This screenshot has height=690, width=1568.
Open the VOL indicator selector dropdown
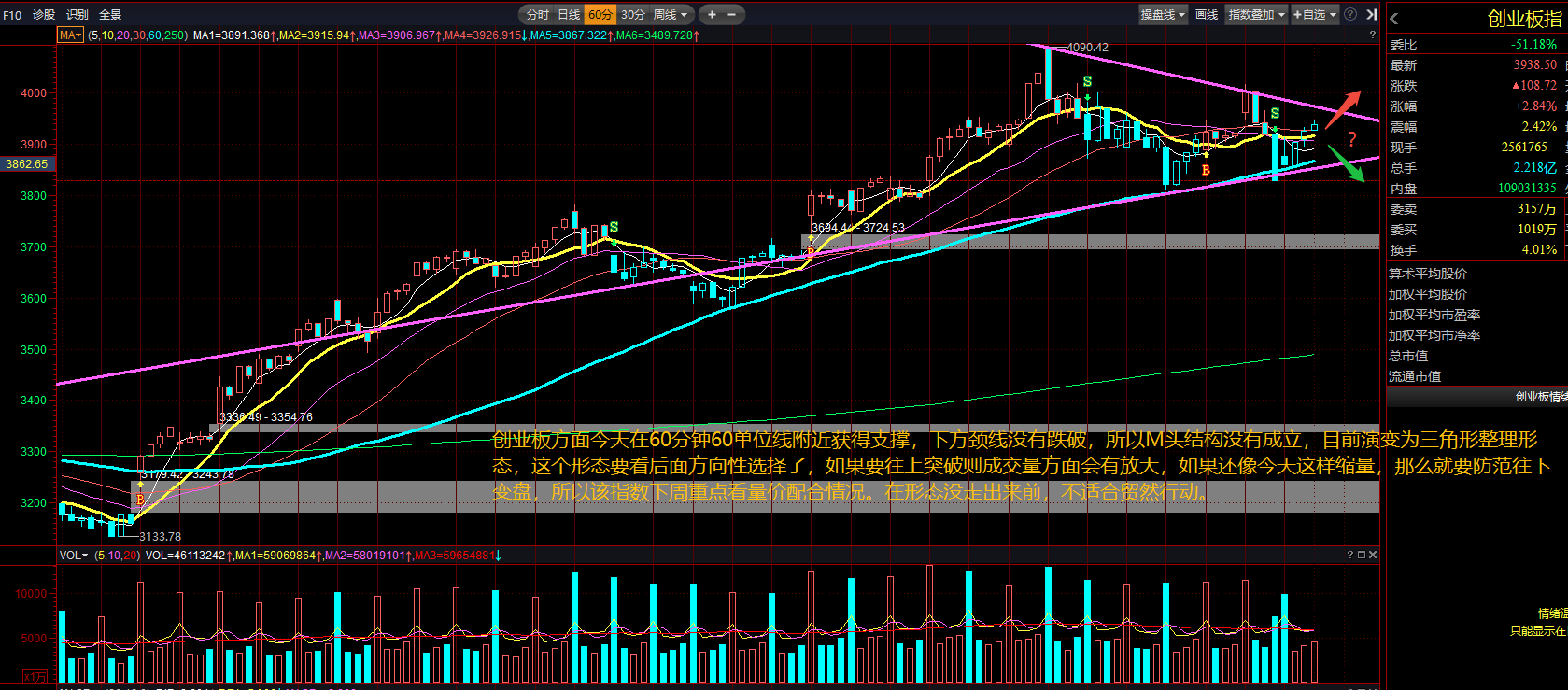74,556
